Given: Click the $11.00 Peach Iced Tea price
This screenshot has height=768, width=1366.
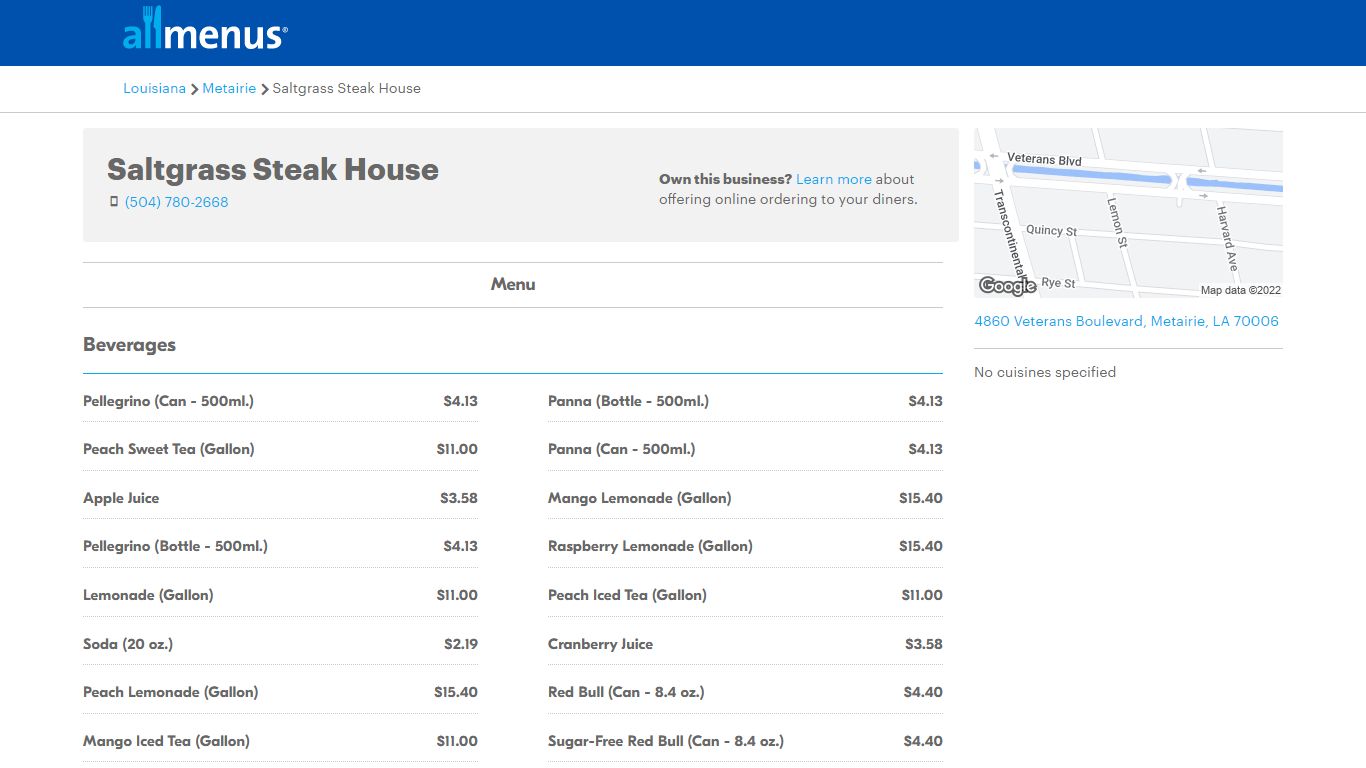Looking at the screenshot, I should coord(922,595).
